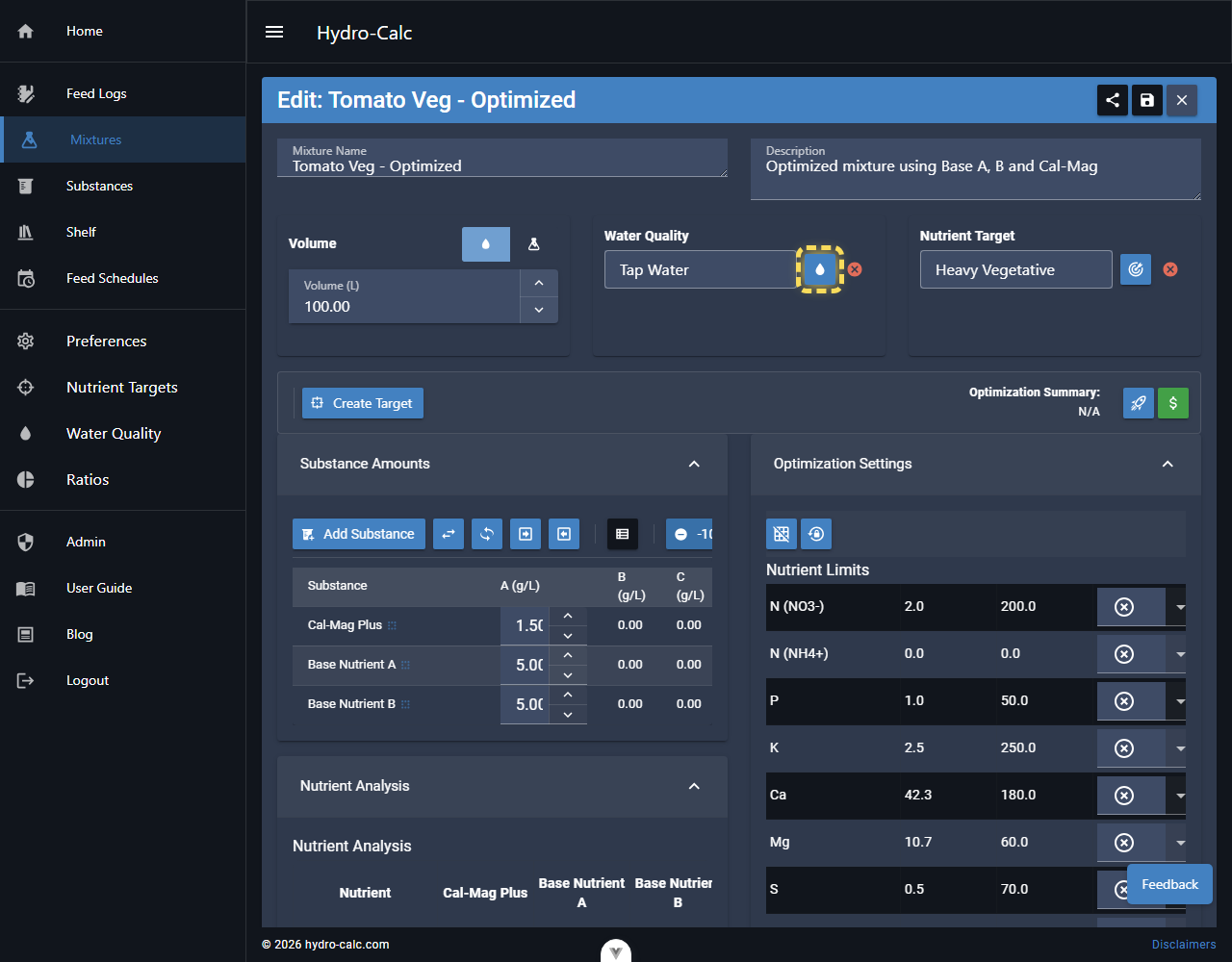Click the reset limits icon
This screenshot has width=1232, height=962.
(x=816, y=533)
